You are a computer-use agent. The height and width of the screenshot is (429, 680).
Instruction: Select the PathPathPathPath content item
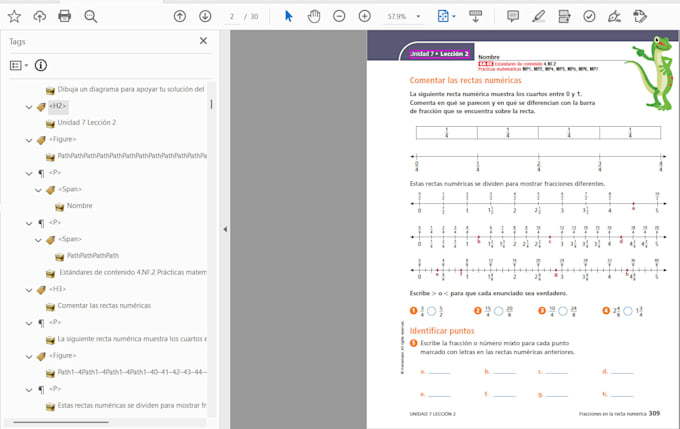pyautogui.click(x=92, y=256)
